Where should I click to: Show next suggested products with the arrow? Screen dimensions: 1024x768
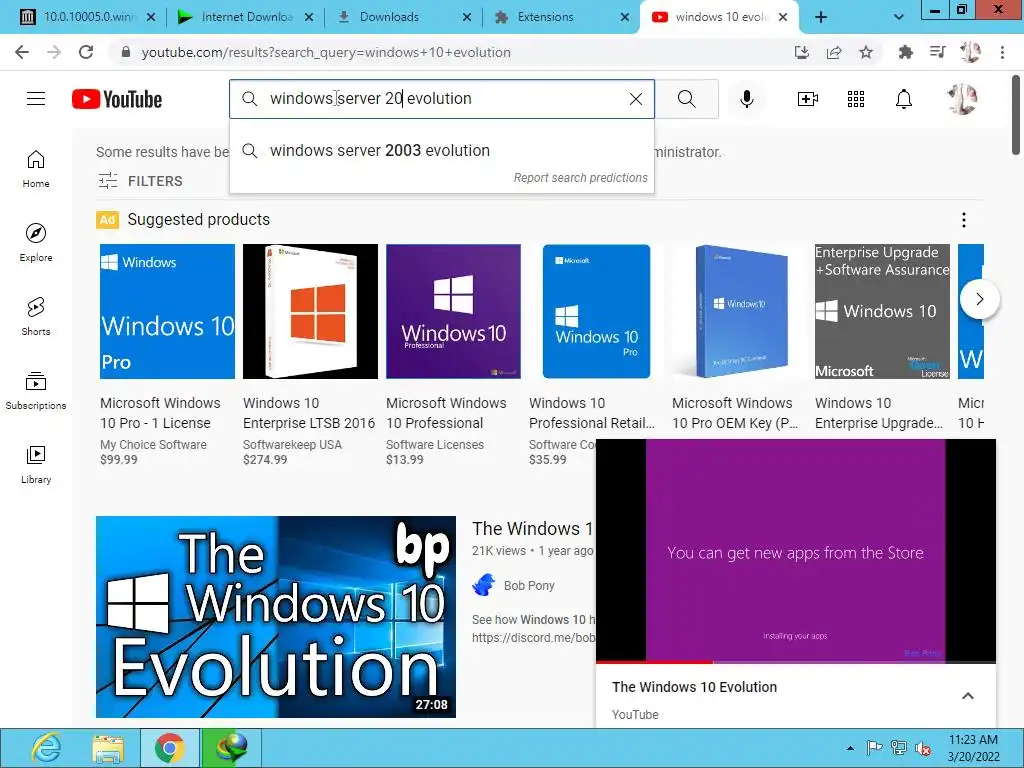[x=980, y=299]
